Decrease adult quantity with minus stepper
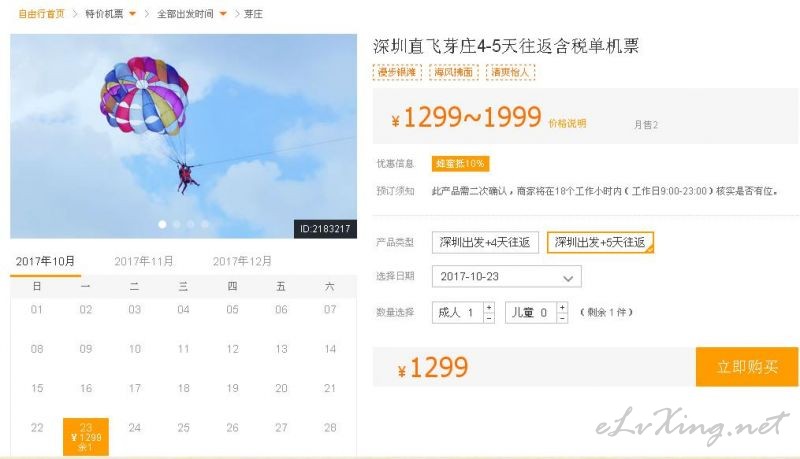 click(489, 318)
